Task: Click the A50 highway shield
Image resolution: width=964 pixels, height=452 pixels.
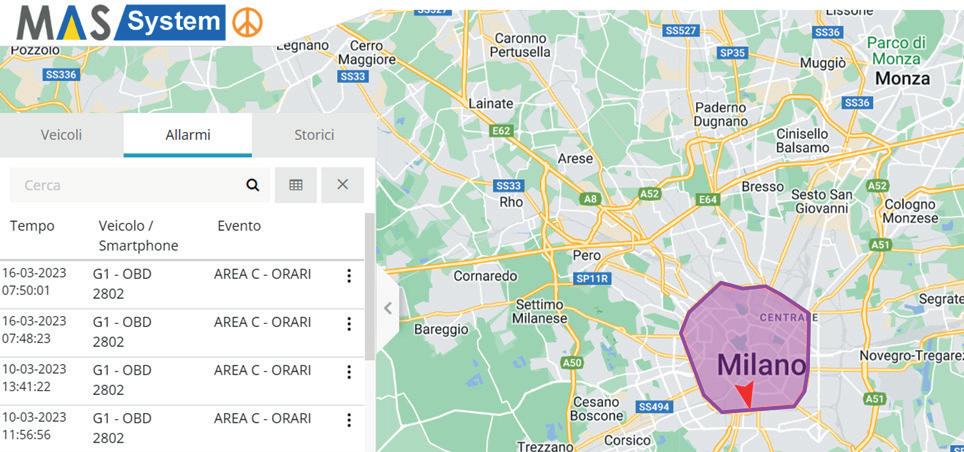Action: pos(572,363)
